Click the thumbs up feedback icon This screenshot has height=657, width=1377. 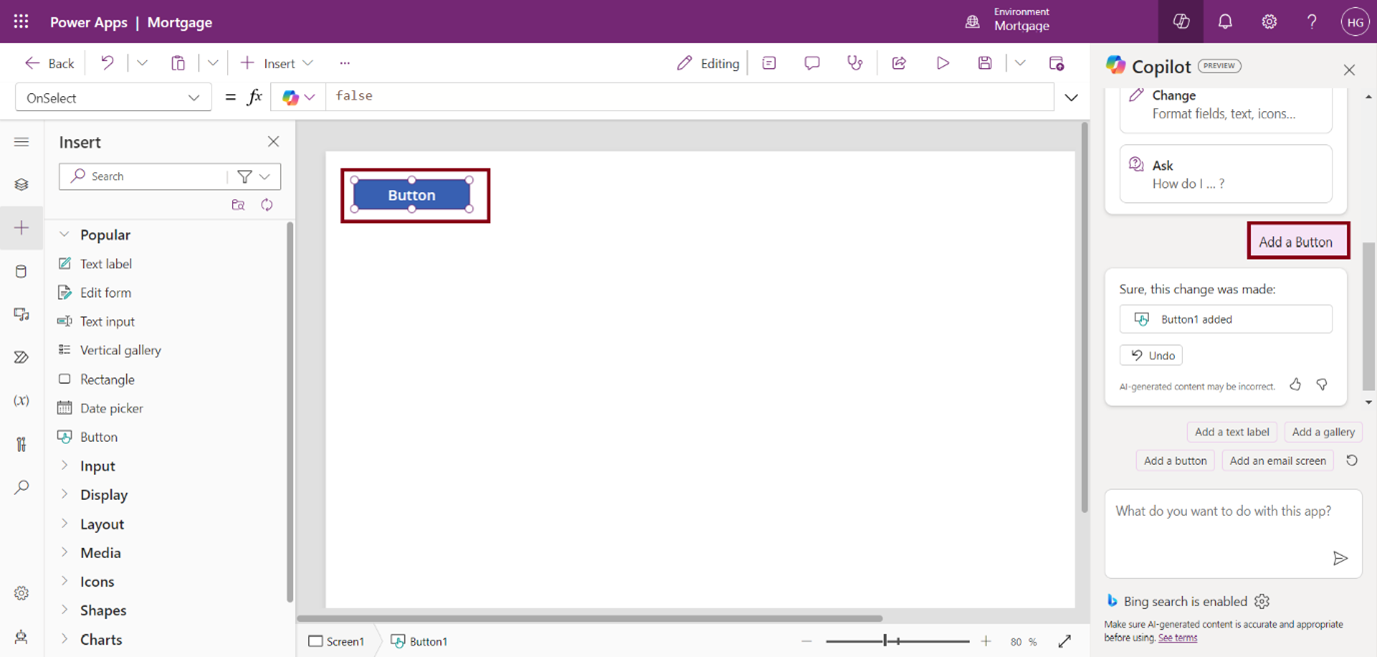(1295, 385)
